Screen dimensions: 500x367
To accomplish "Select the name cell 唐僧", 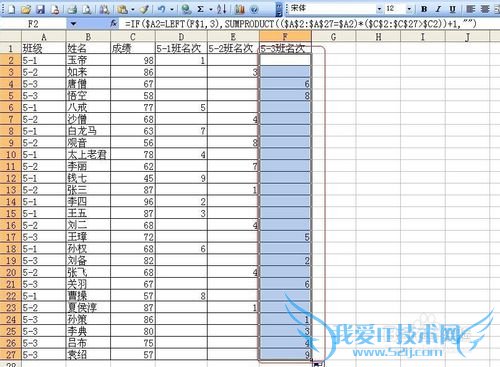I will point(88,84).
